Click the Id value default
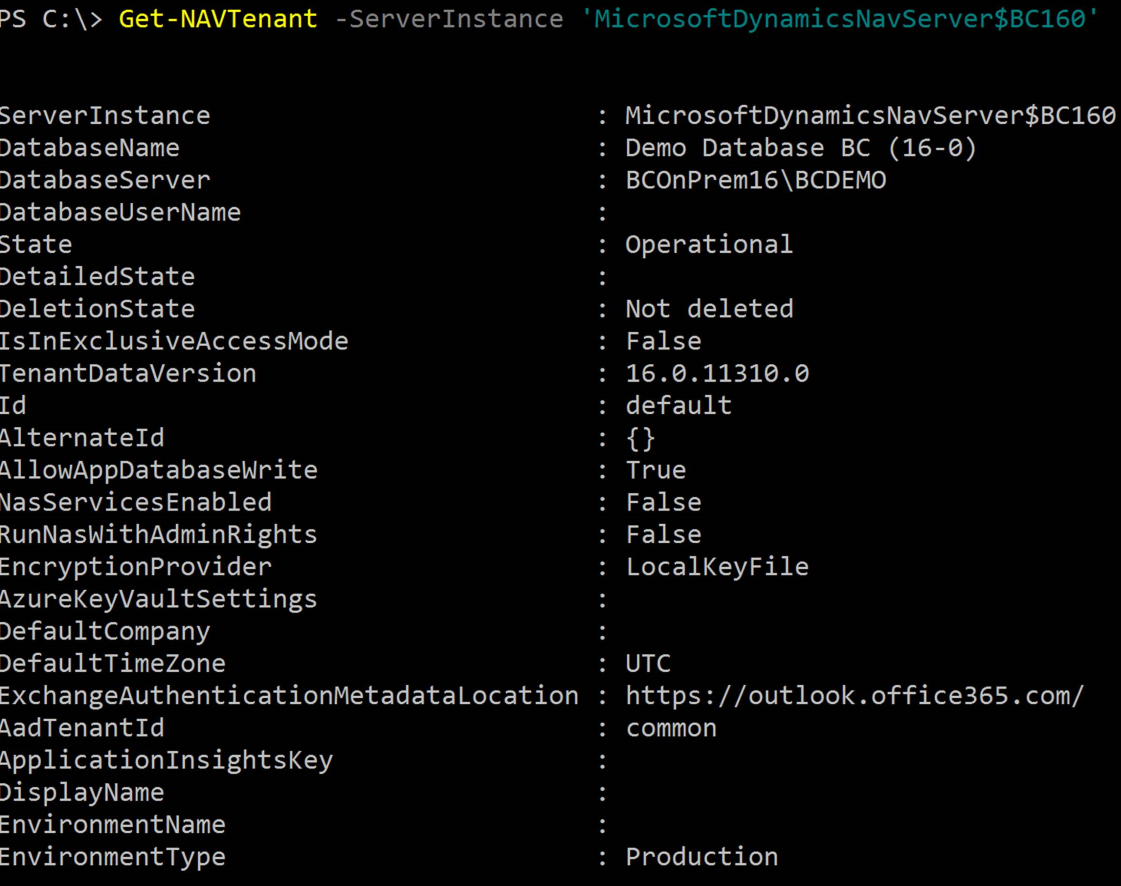The width and height of the screenshot is (1121, 886). point(678,405)
